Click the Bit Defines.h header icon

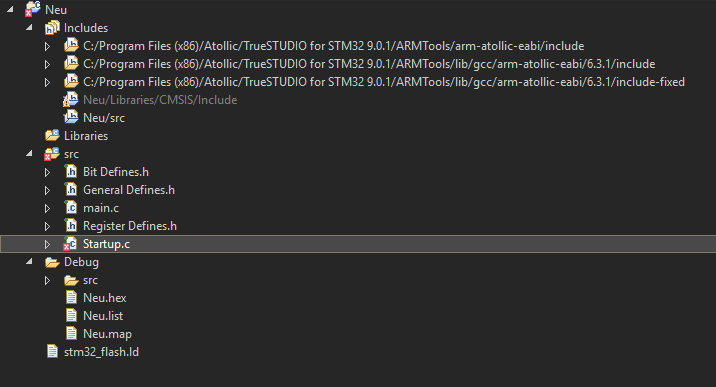[71, 172]
